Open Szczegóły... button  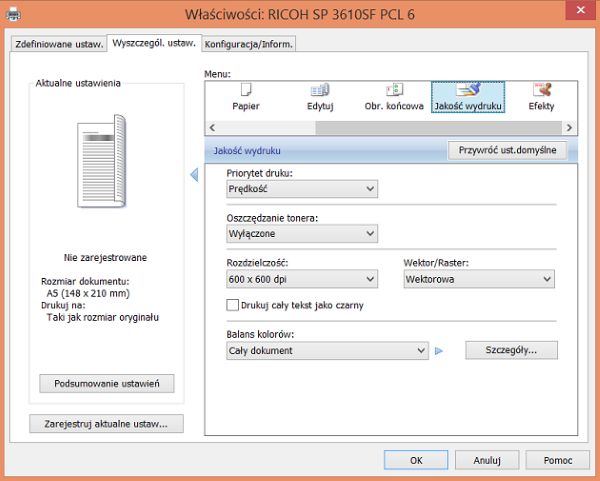pyautogui.click(x=511, y=350)
